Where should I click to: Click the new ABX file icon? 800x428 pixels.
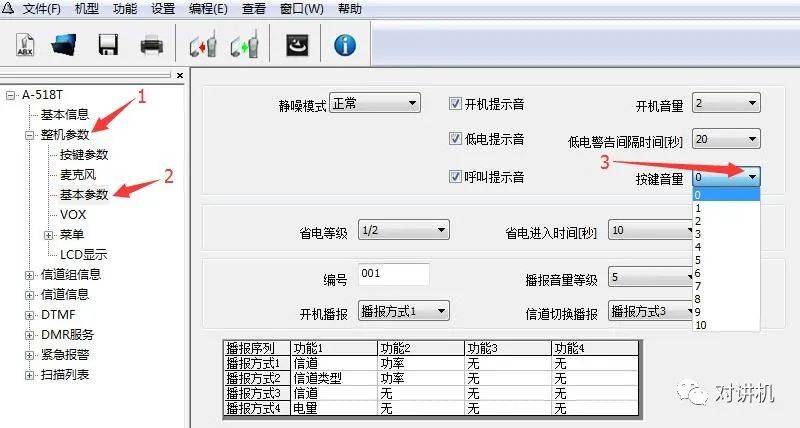(x=25, y=45)
